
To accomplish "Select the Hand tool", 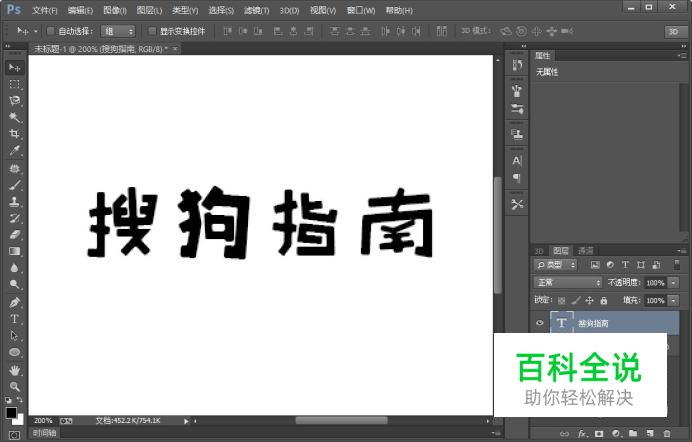I will tap(14, 370).
